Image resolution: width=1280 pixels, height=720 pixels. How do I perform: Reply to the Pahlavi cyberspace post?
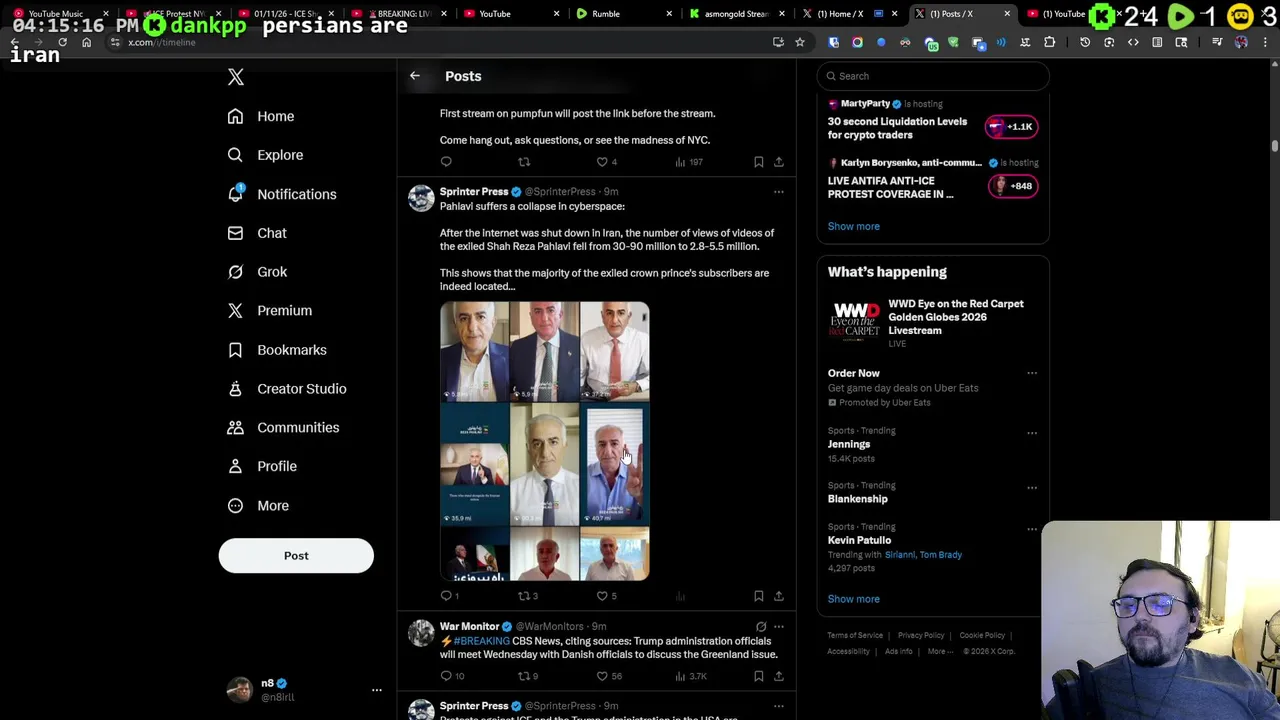click(449, 596)
